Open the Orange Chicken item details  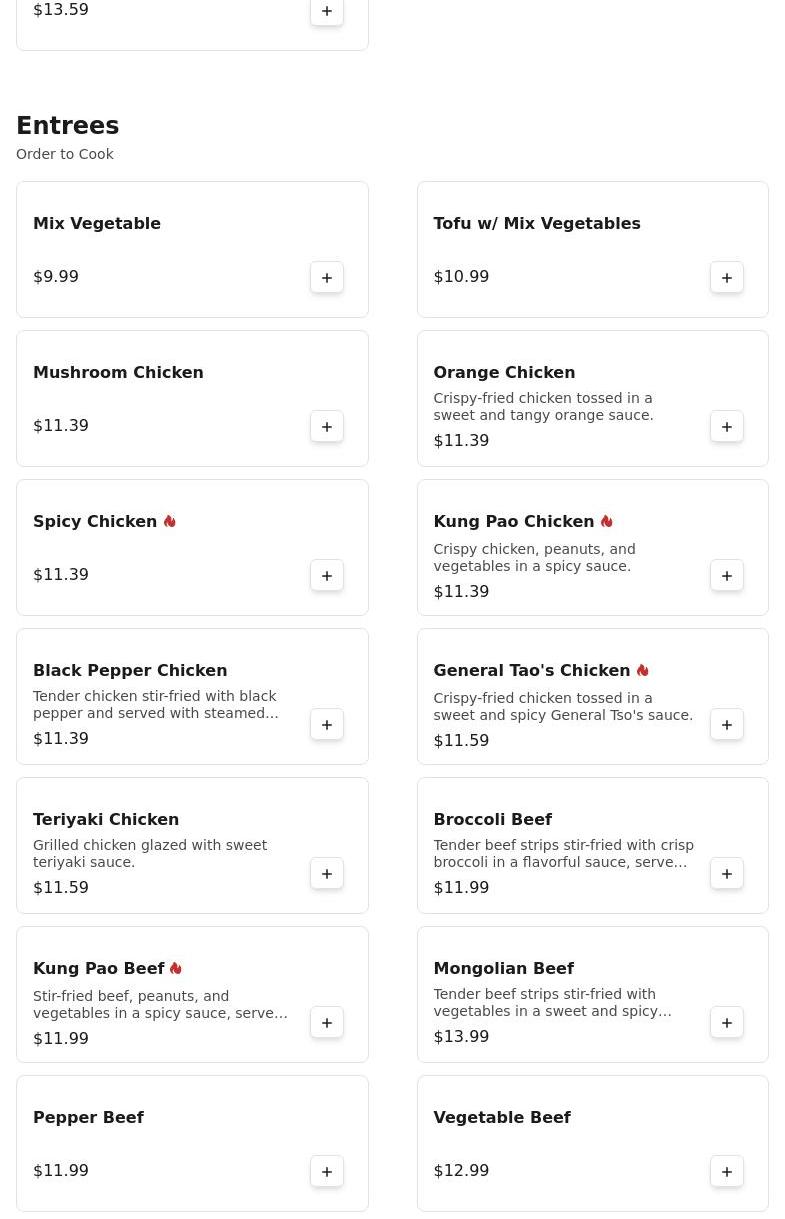504,372
